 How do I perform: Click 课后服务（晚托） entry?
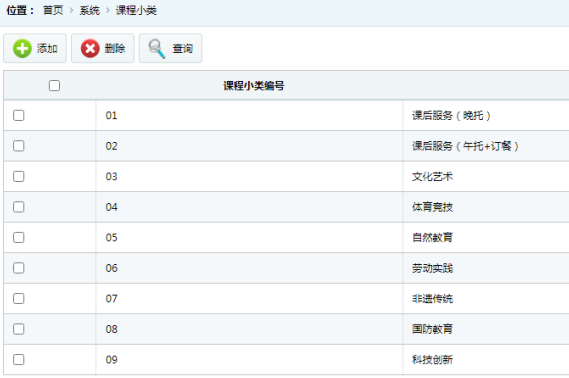pyautogui.click(x=451, y=116)
